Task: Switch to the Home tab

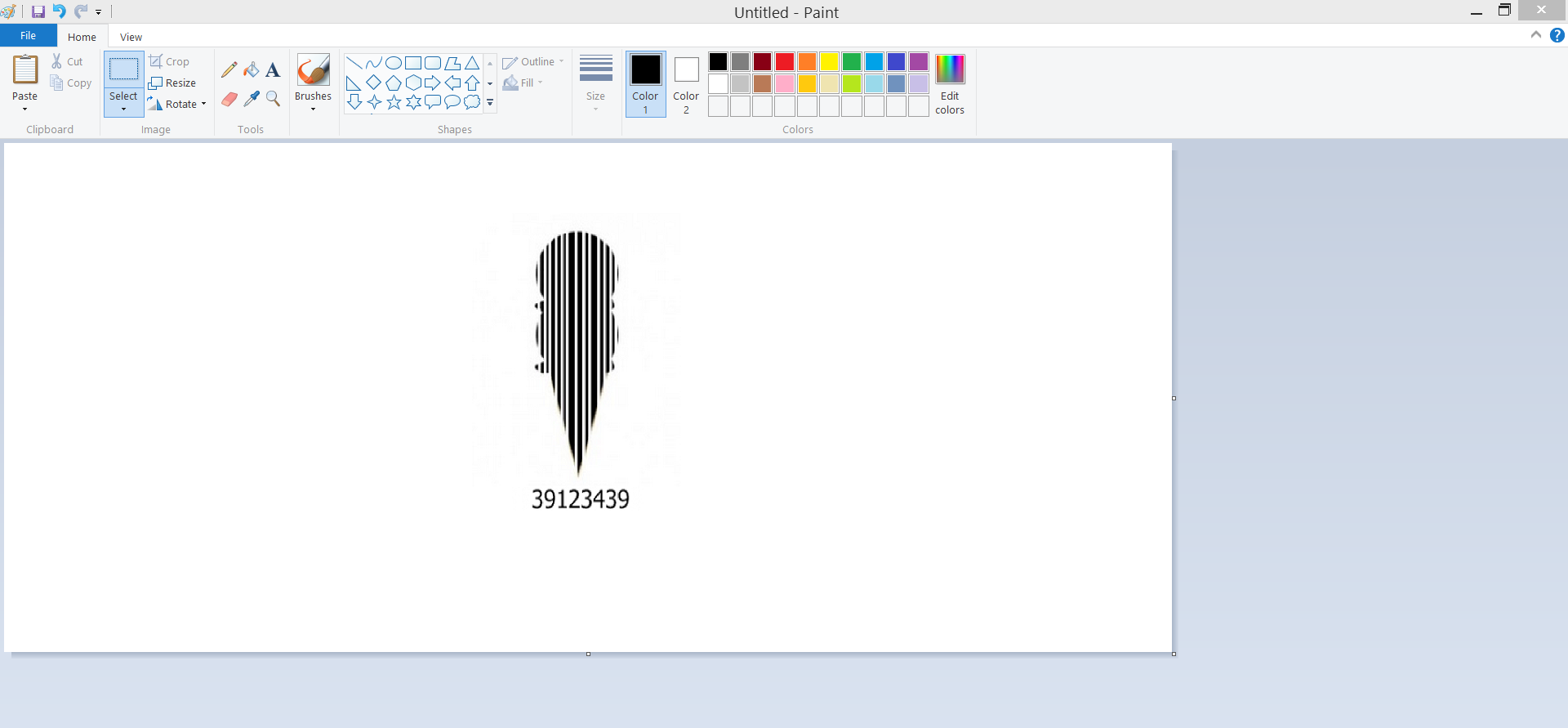Action: click(x=82, y=37)
